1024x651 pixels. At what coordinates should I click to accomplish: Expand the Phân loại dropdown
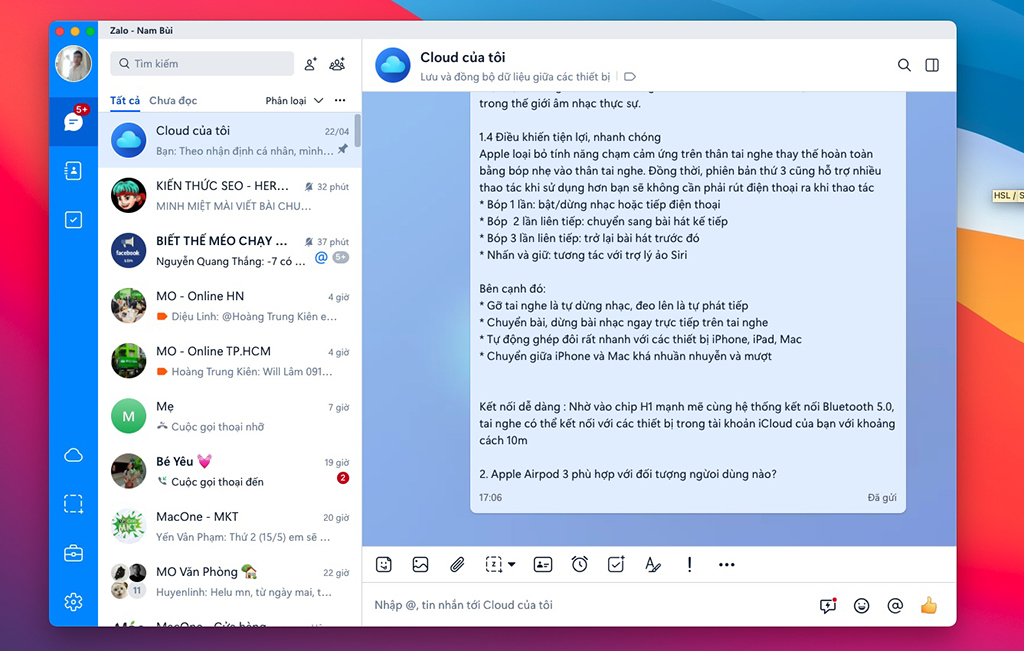coord(294,100)
